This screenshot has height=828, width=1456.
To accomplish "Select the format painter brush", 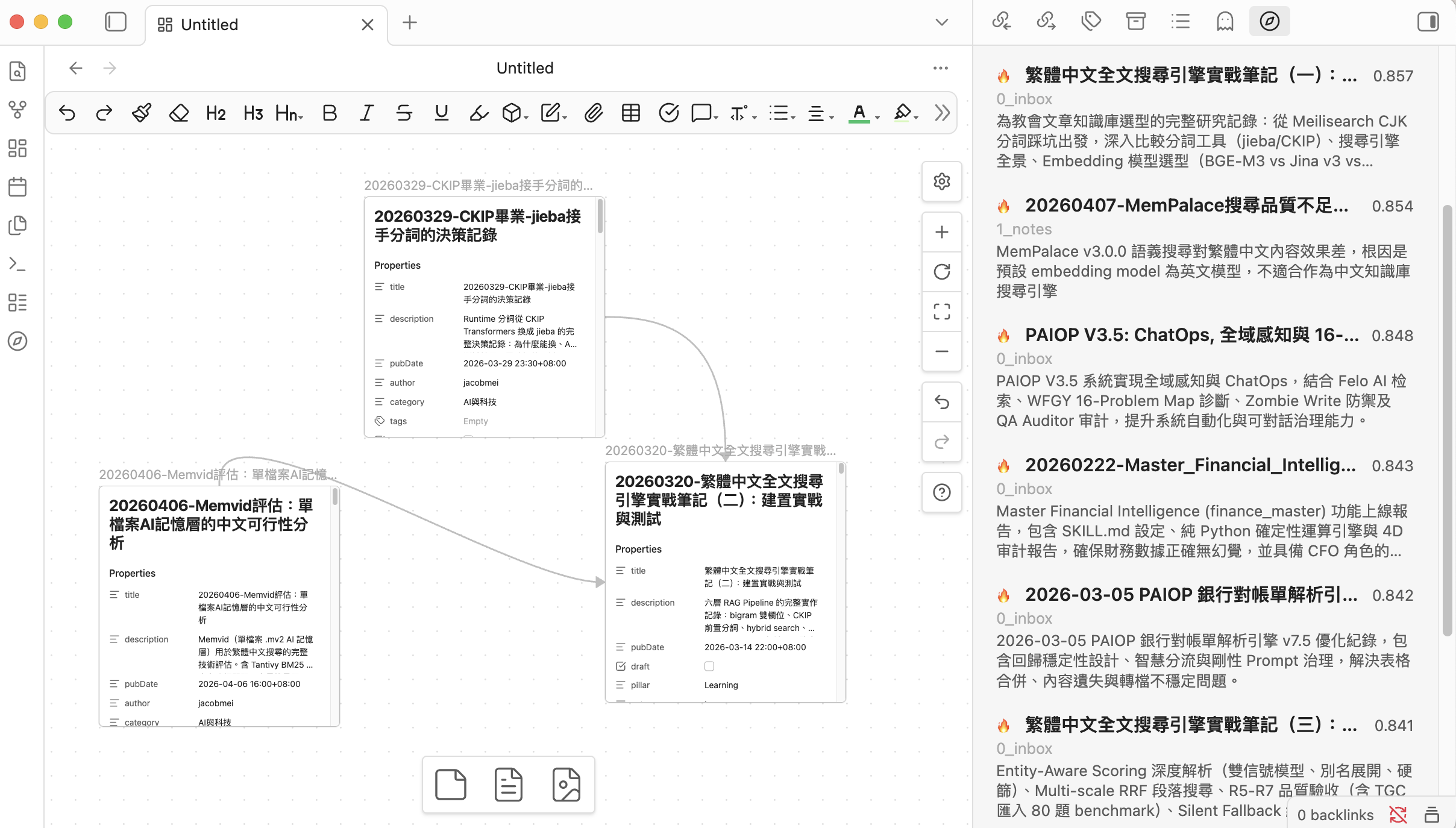I will (x=142, y=113).
